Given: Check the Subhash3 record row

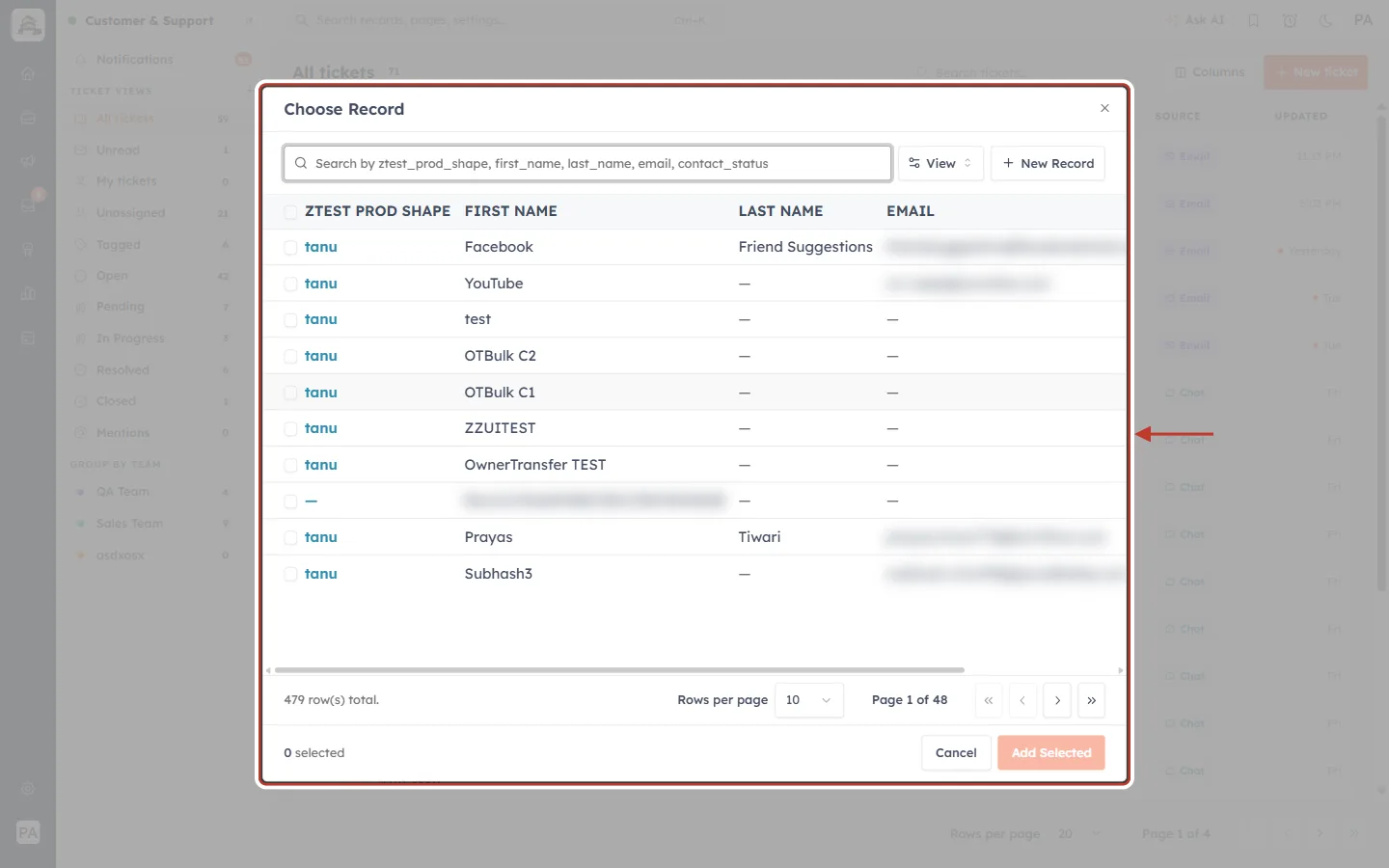Looking at the screenshot, I should 290,574.
